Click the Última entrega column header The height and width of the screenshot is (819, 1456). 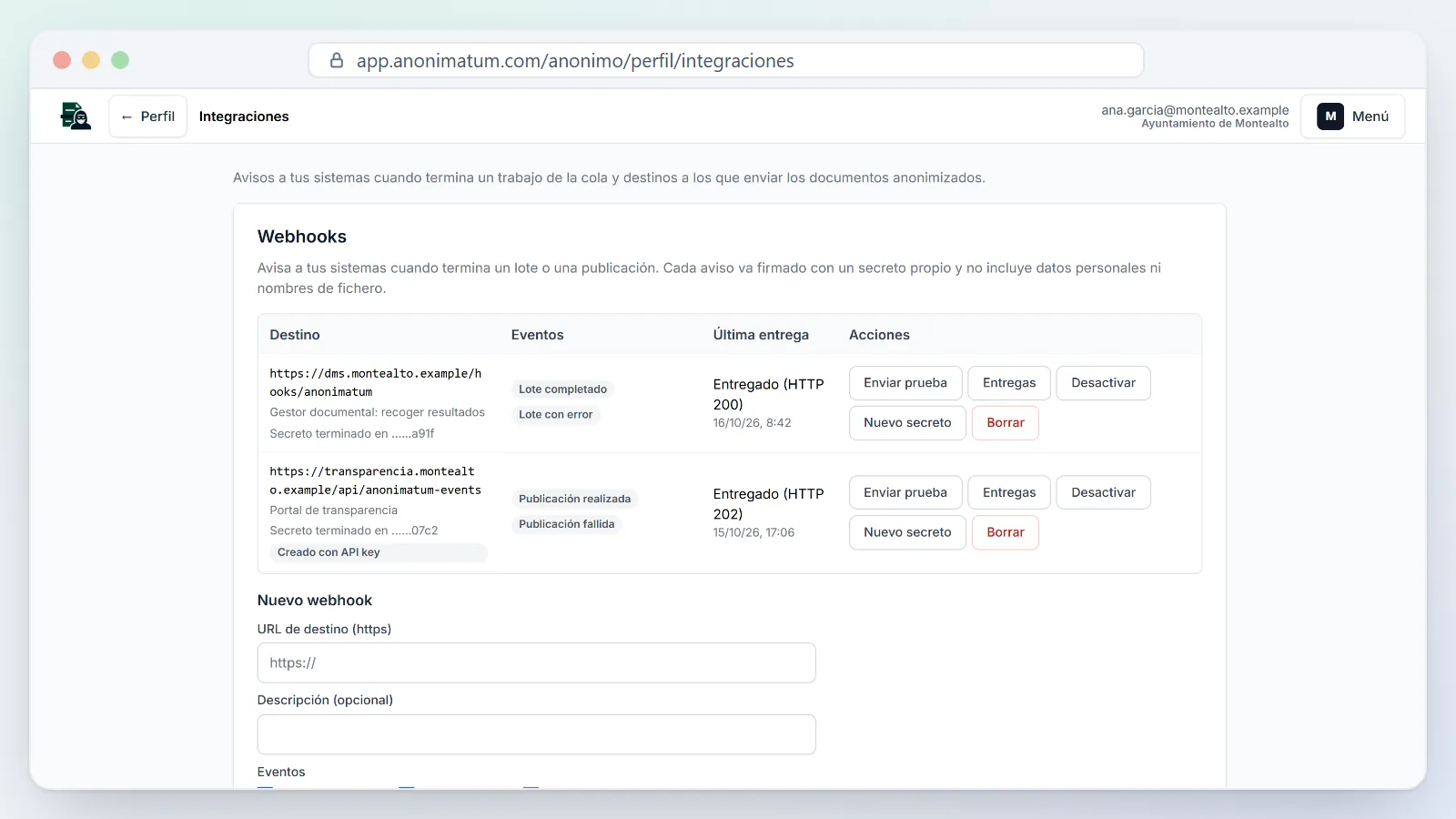tap(761, 335)
